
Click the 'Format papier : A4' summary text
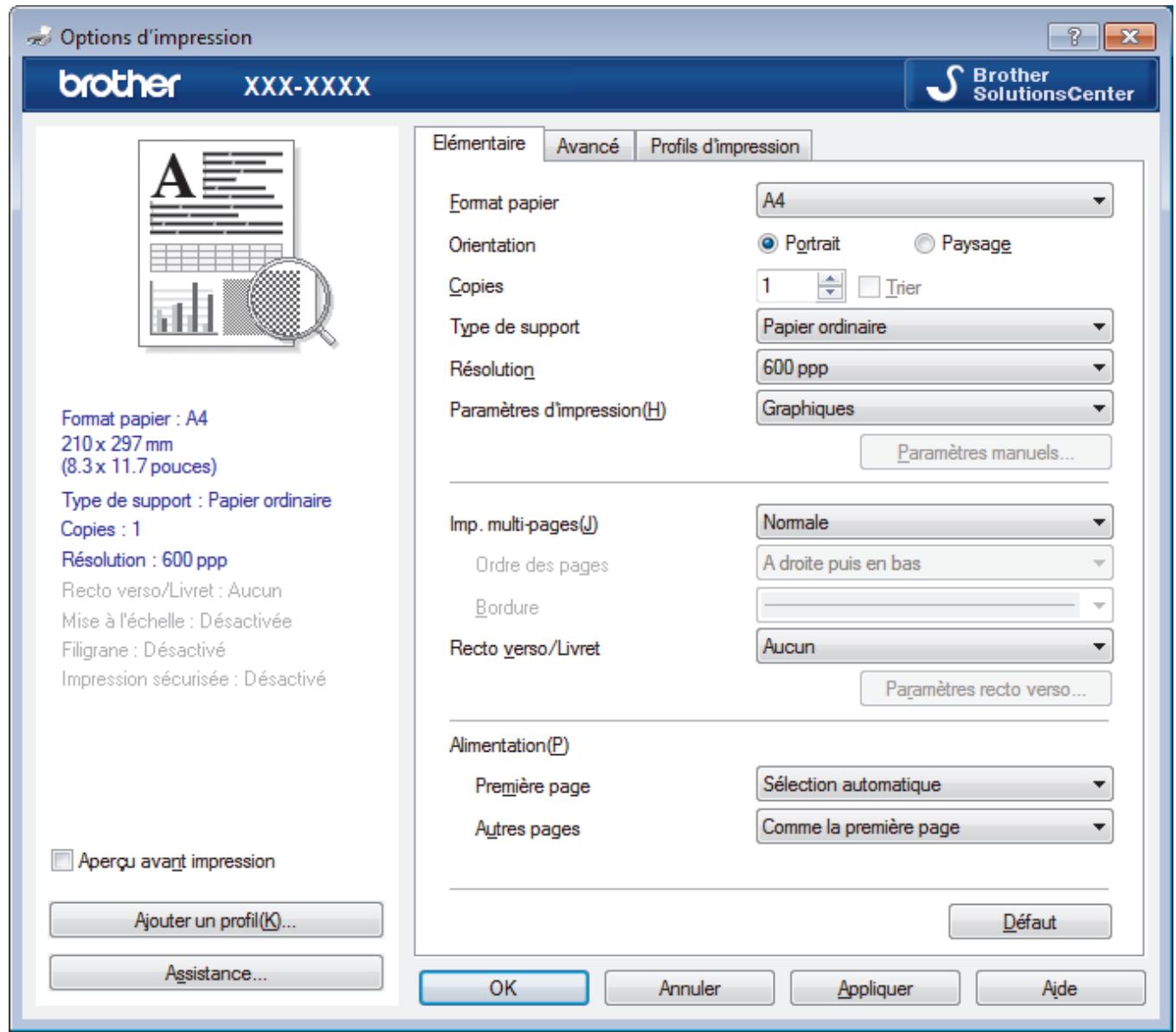click(134, 419)
